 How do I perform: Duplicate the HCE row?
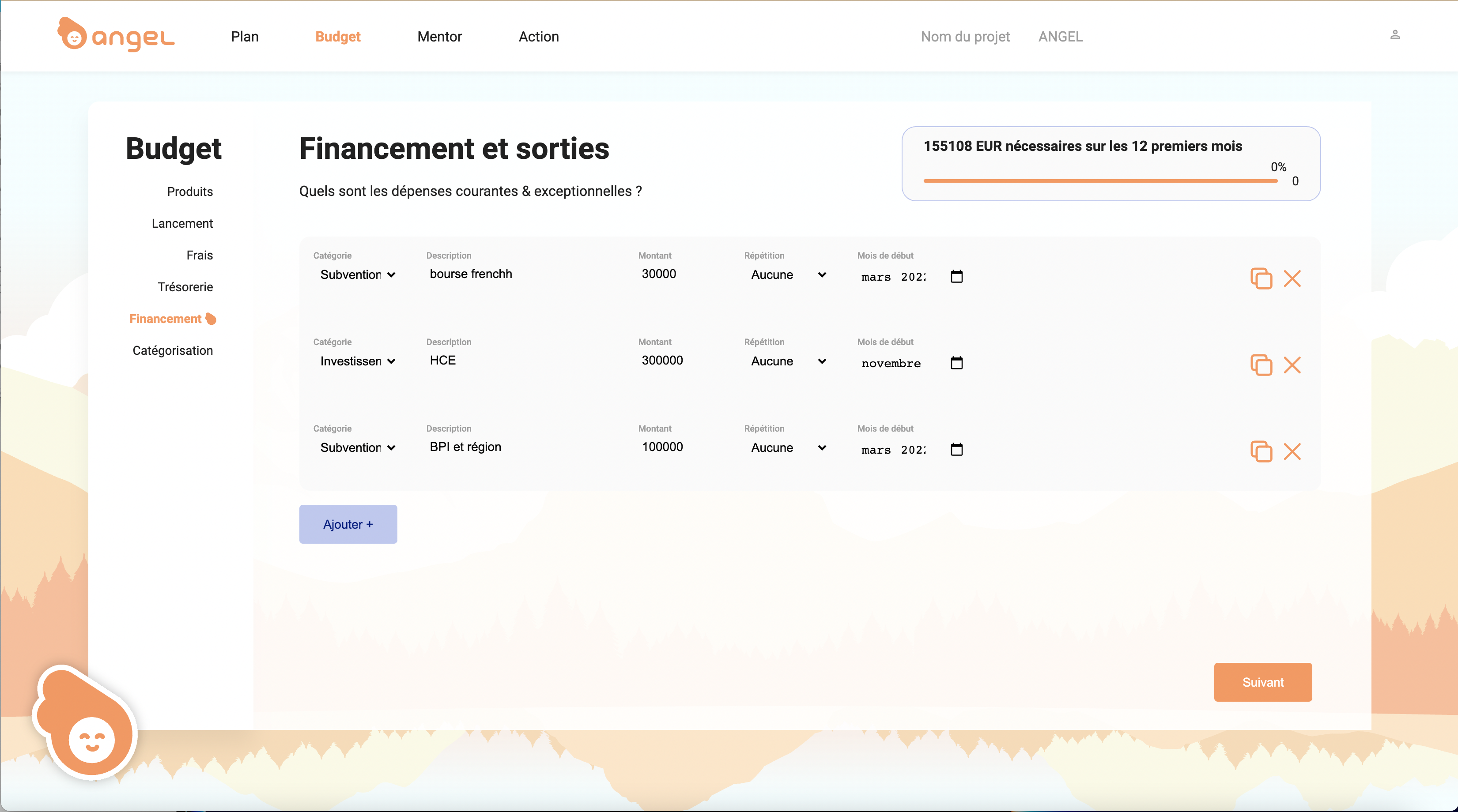click(1261, 365)
